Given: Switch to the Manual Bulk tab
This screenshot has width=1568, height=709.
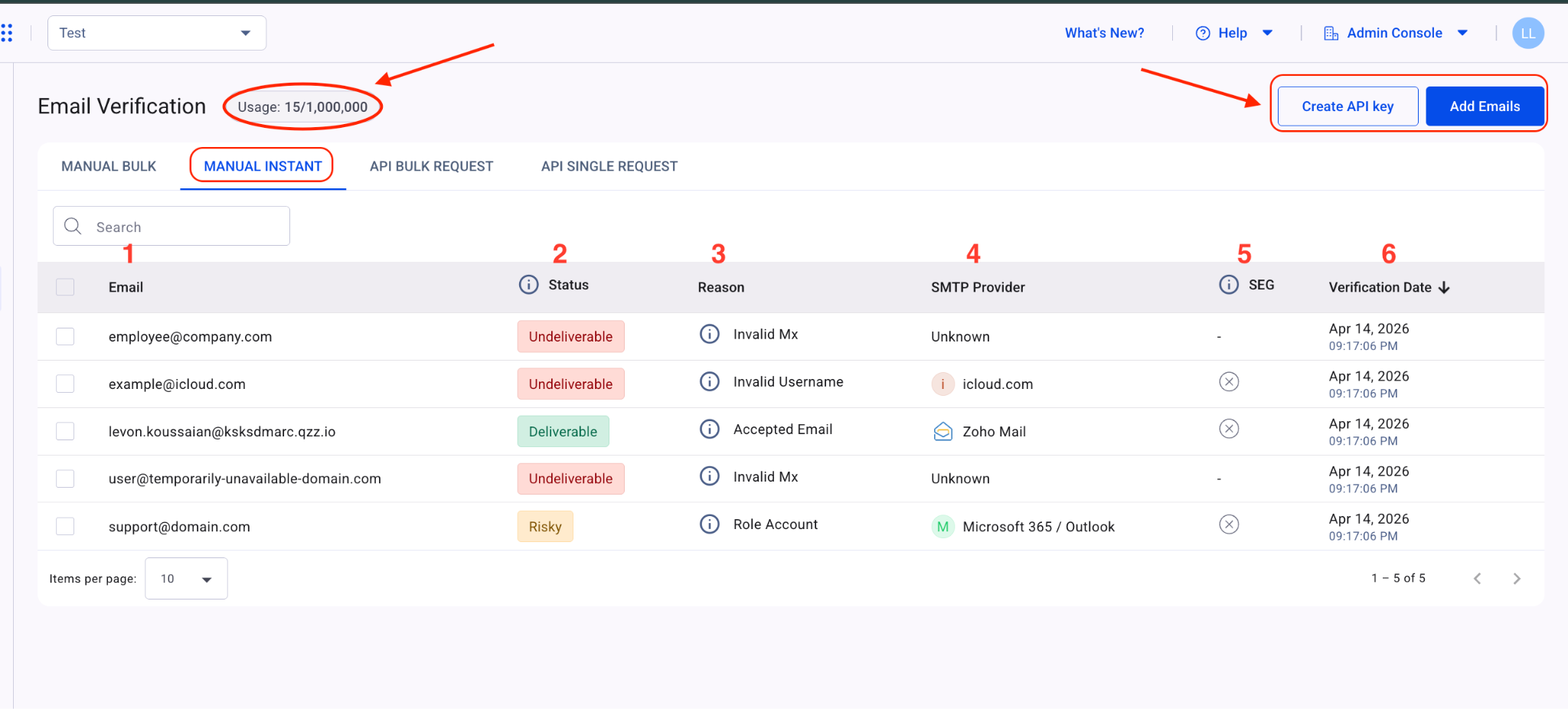Looking at the screenshot, I should (109, 166).
